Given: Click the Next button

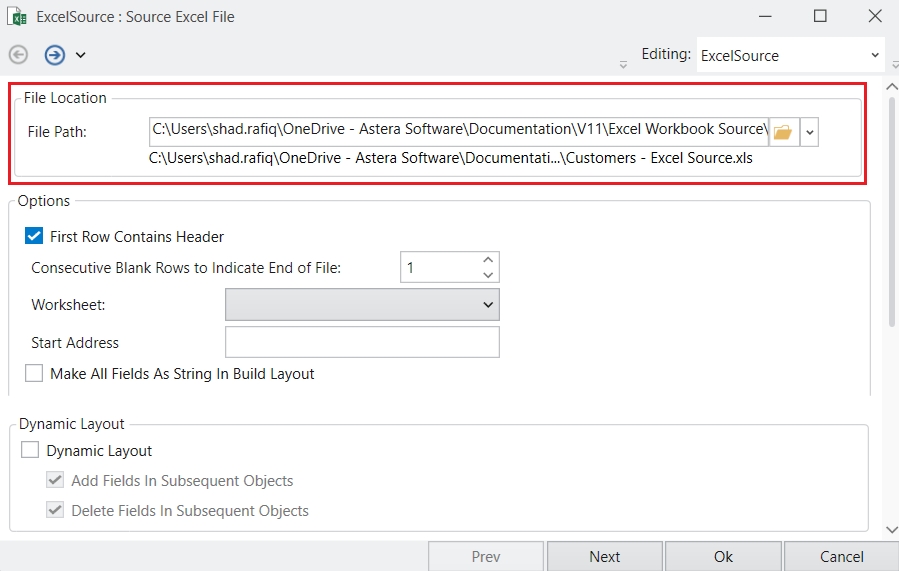Looking at the screenshot, I should pos(605,556).
